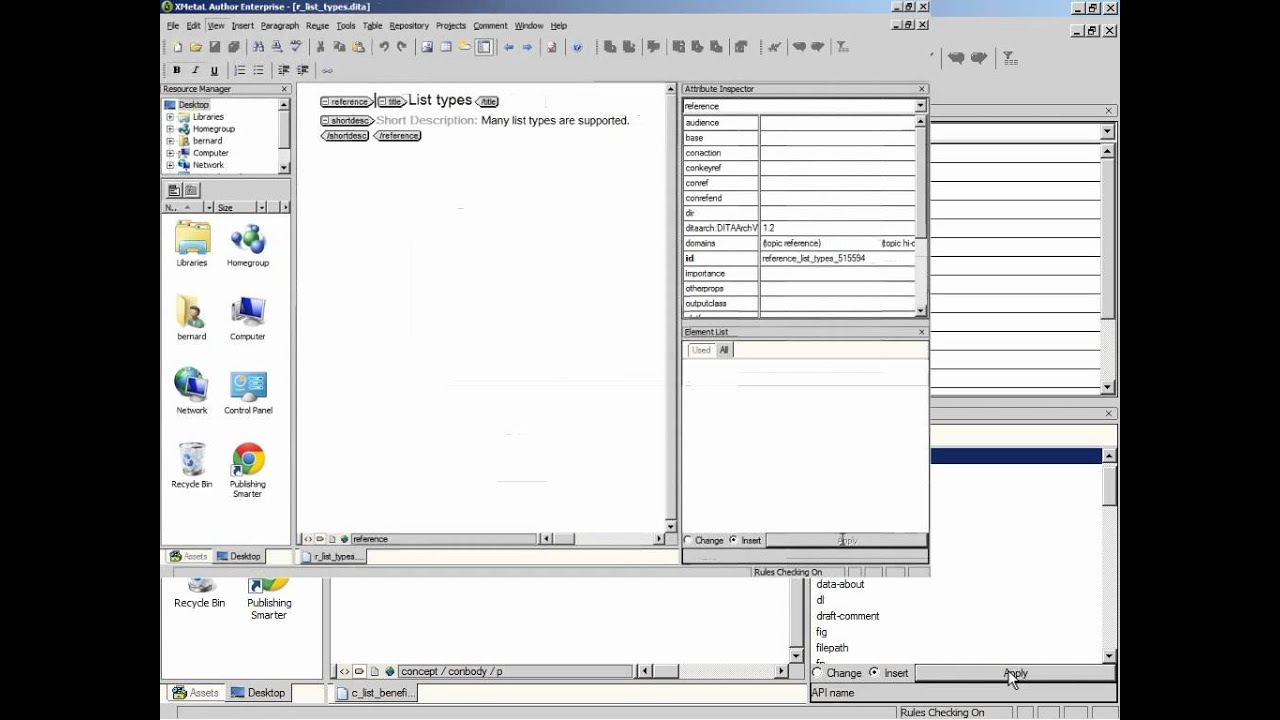Click Apply button in back window
Viewport: 1280px width, 720px height.
(1015, 673)
